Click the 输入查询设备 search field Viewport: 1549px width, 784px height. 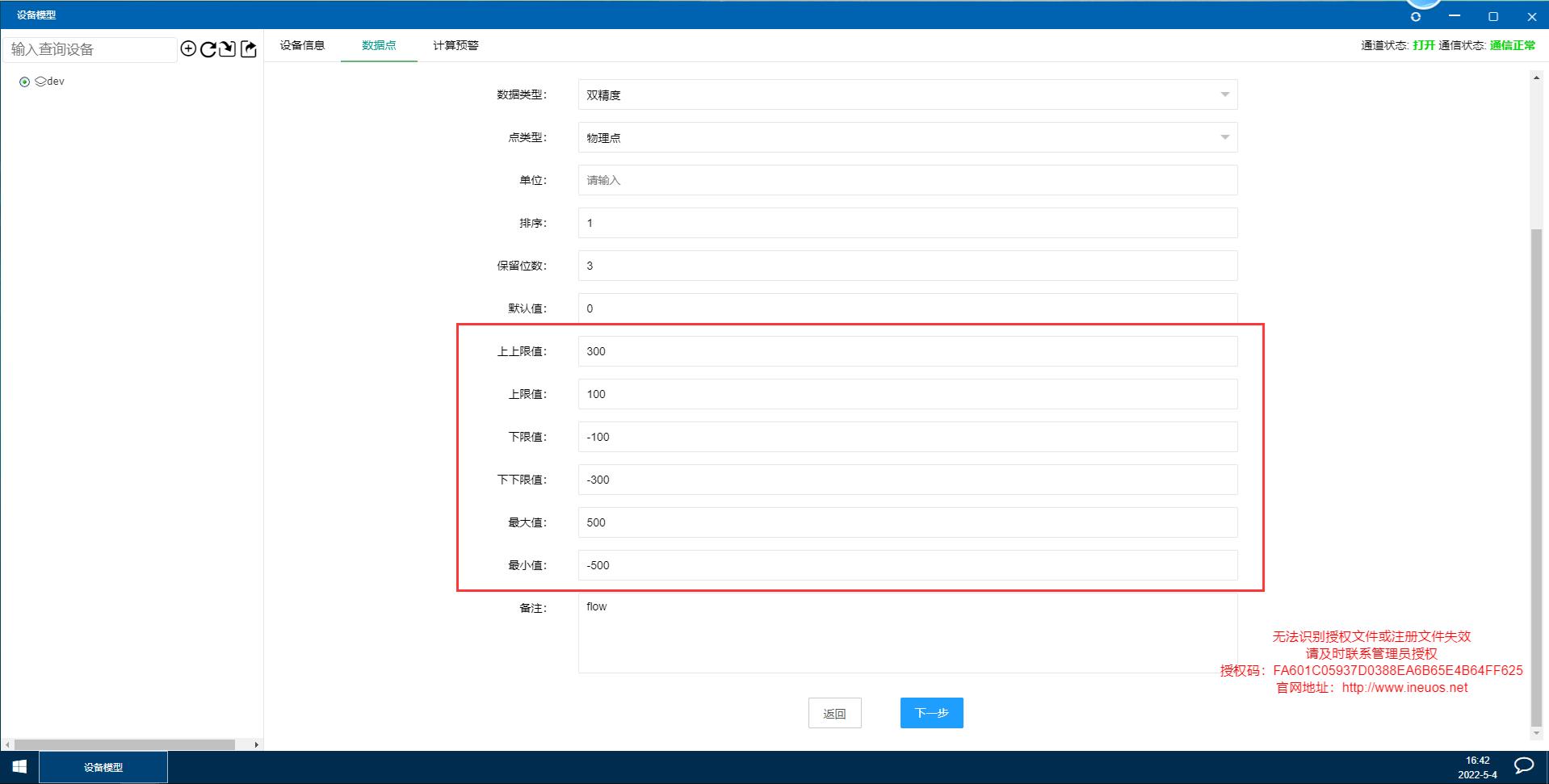click(x=90, y=49)
